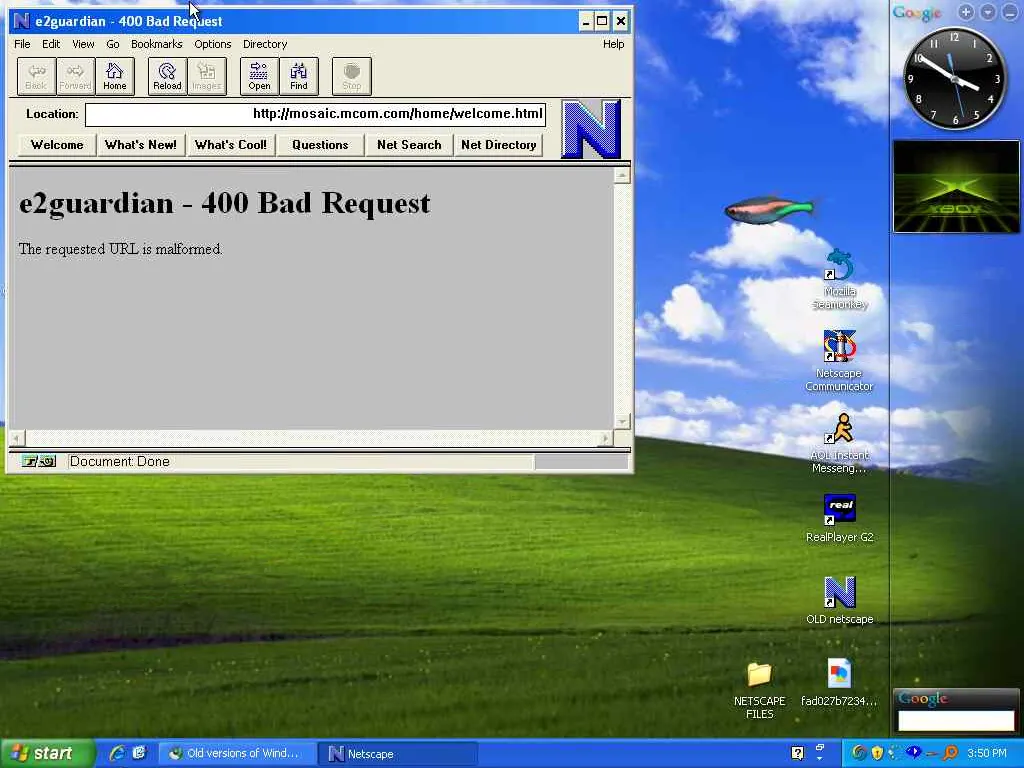The height and width of the screenshot is (768, 1024).
Task: Click the horizontal scrollbar right arrow
Action: (x=605, y=438)
